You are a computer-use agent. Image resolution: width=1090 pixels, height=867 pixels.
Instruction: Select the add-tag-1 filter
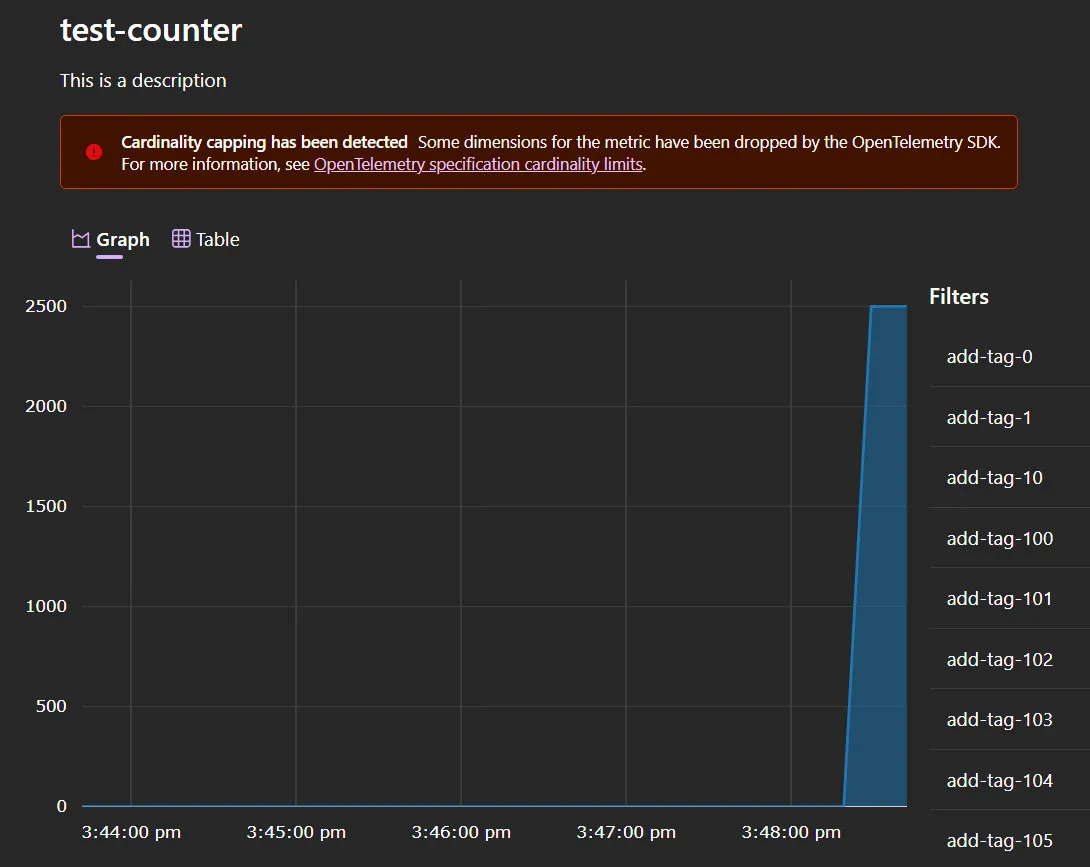click(989, 417)
